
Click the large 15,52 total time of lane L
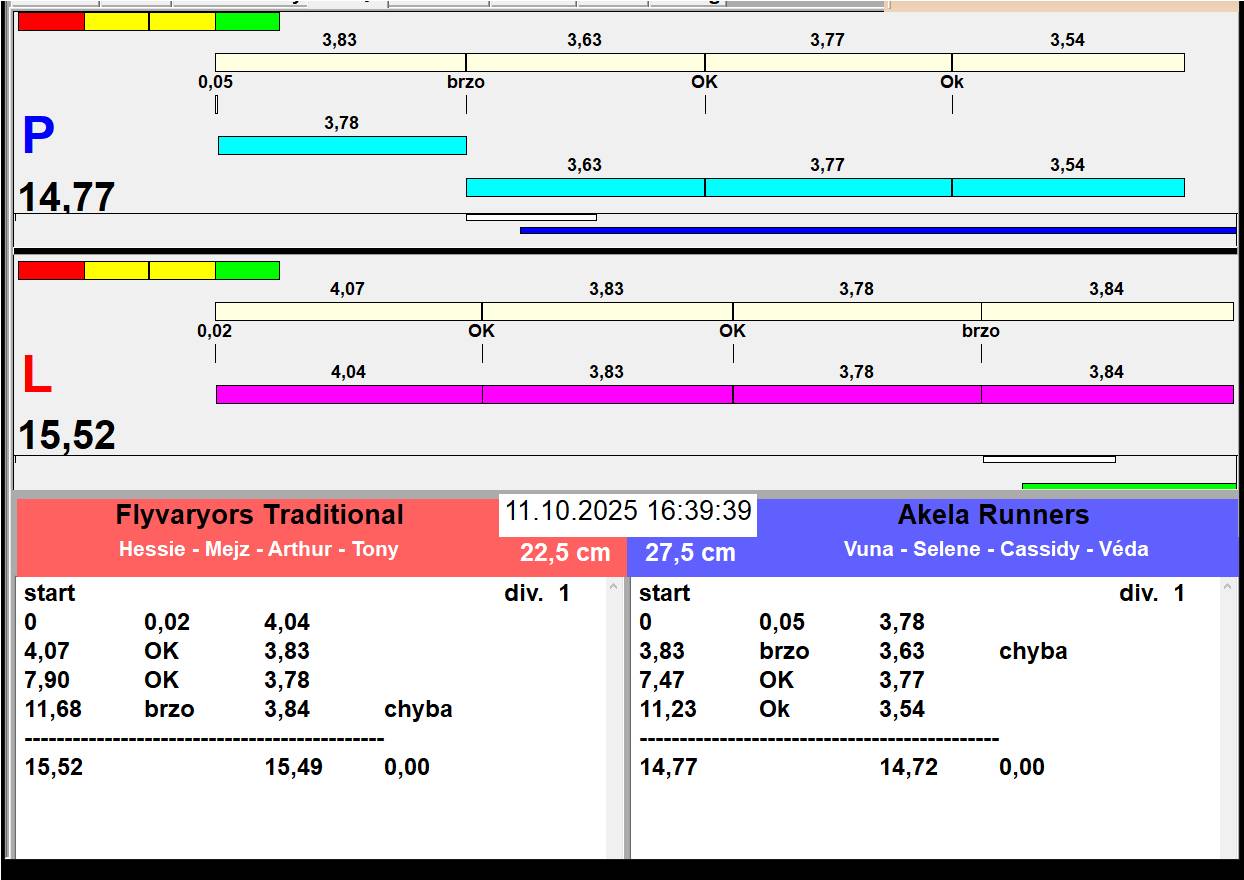[x=67, y=436]
